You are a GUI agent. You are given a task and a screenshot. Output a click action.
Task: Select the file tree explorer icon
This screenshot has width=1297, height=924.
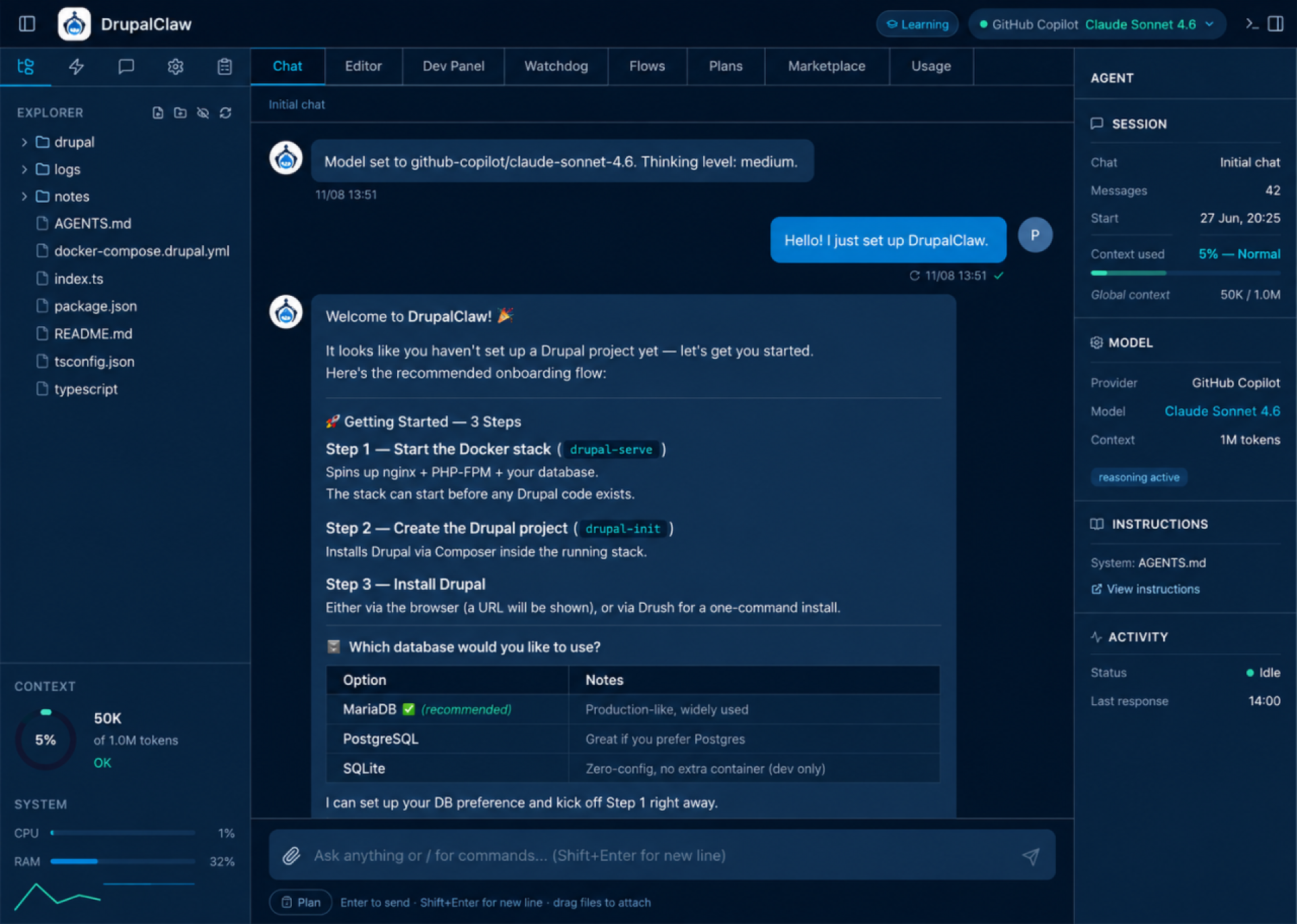point(26,66)
